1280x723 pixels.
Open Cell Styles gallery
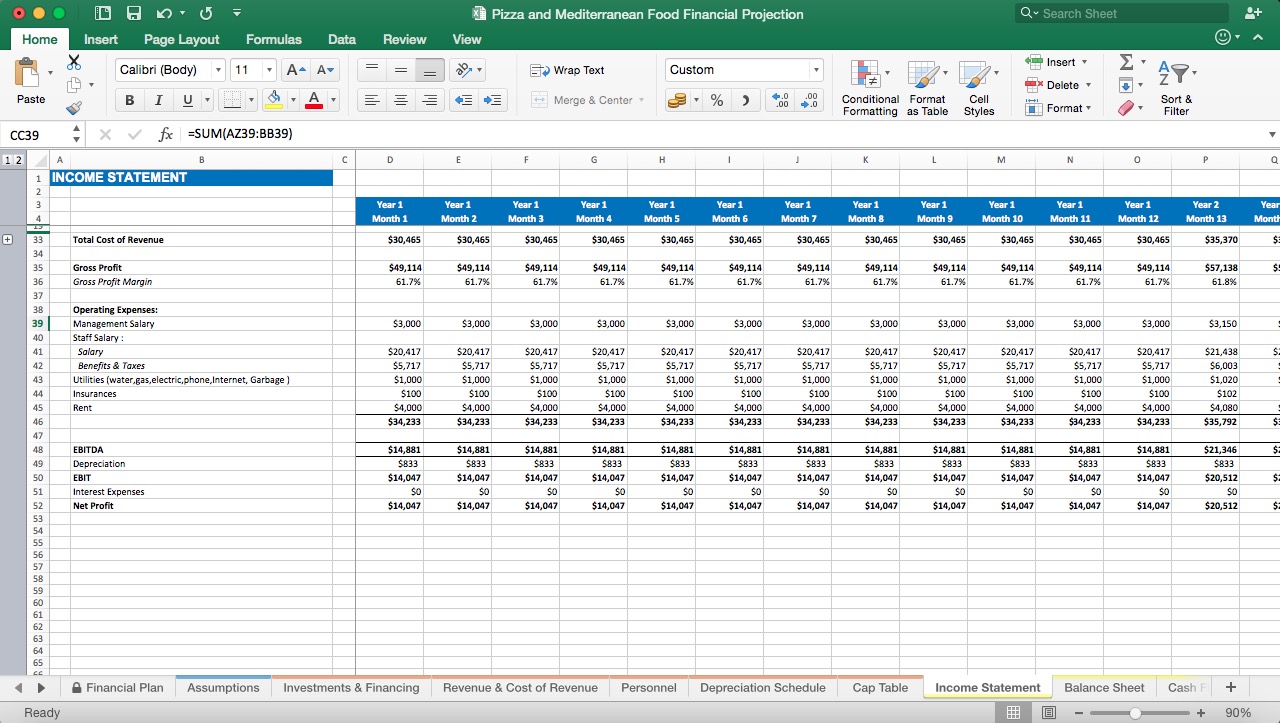click(979, 88)
